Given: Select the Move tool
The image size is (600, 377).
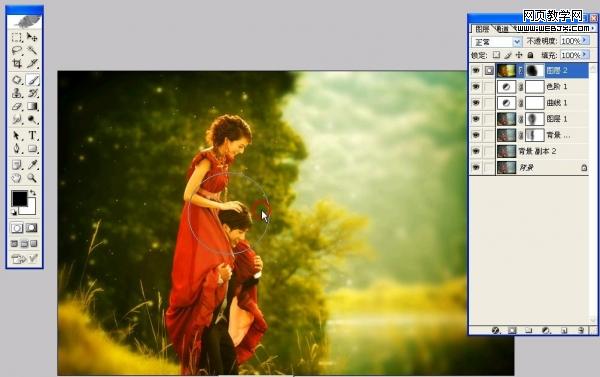Looking at the screenshot, I should (33, 37).
